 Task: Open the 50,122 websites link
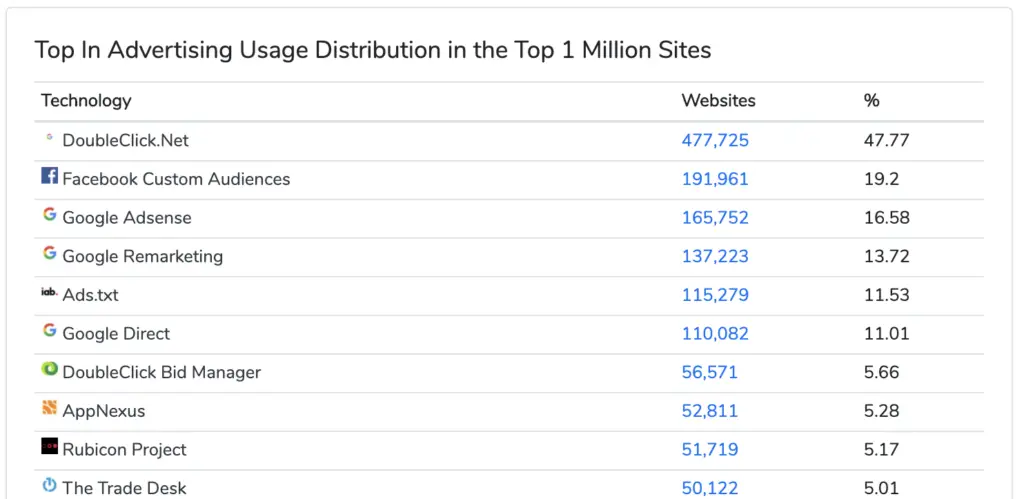pyautogui.click(x=710, y=488)
